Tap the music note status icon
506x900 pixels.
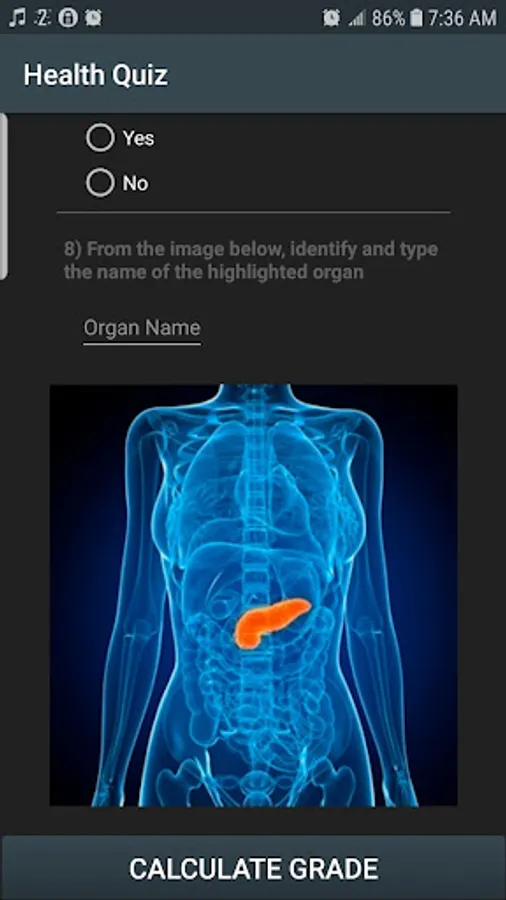17,18
